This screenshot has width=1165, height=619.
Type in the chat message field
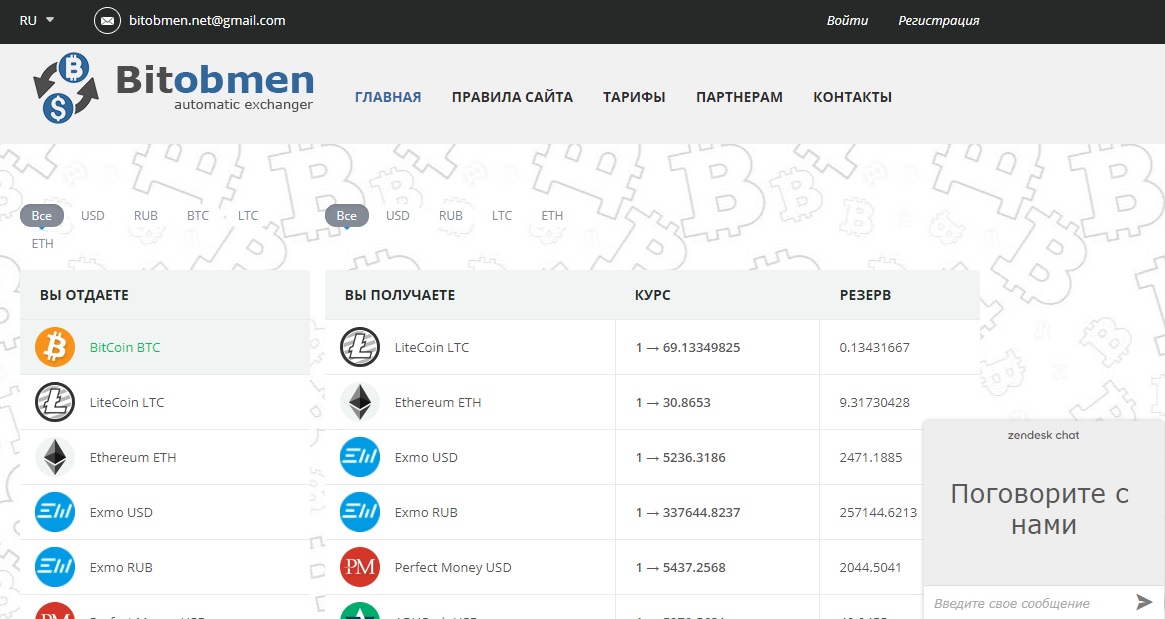click(1025, 603)
